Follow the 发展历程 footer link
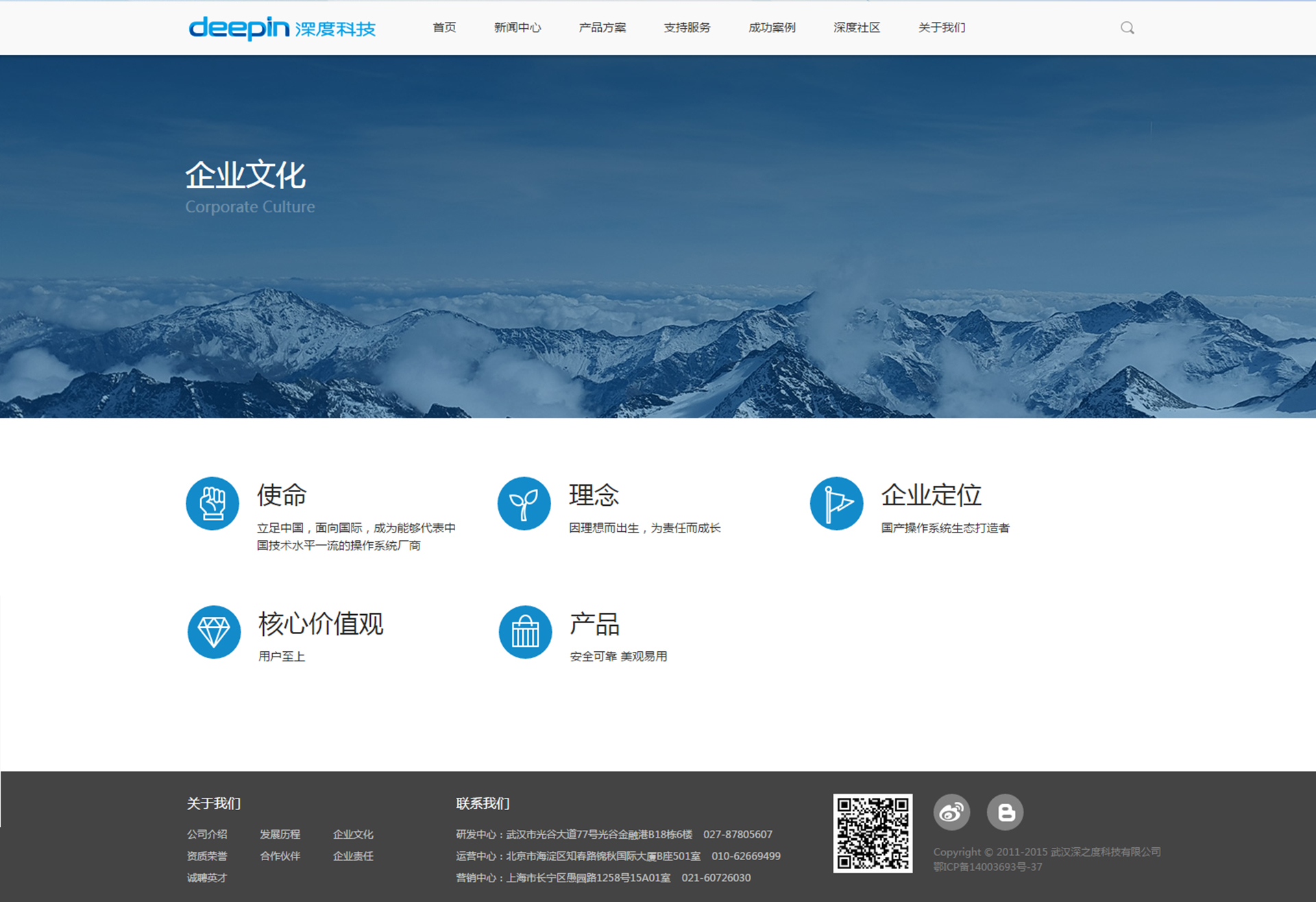 pos(280,834)
